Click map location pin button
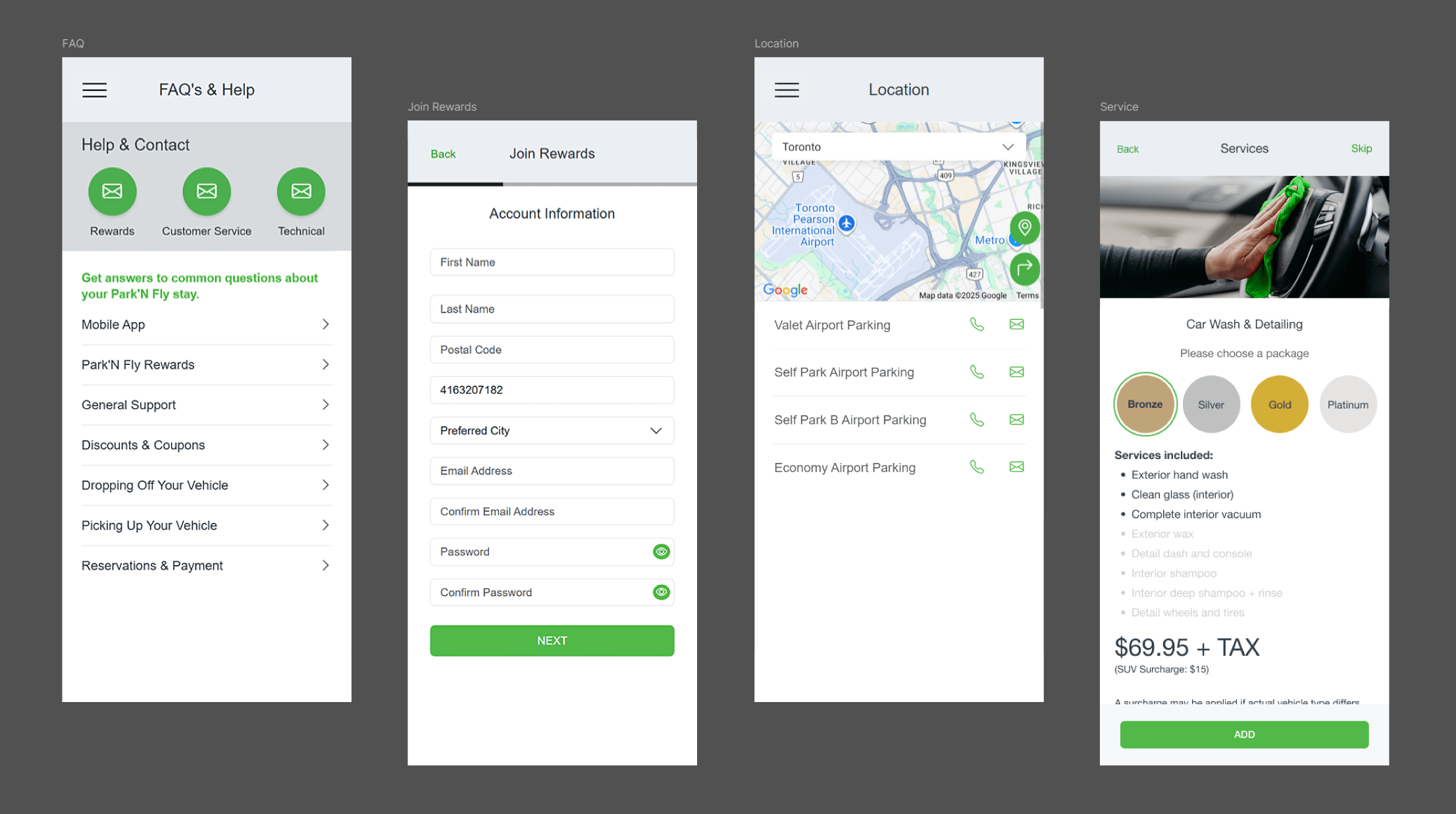This screenshot has width=1456, height=814. point(1024,228)
